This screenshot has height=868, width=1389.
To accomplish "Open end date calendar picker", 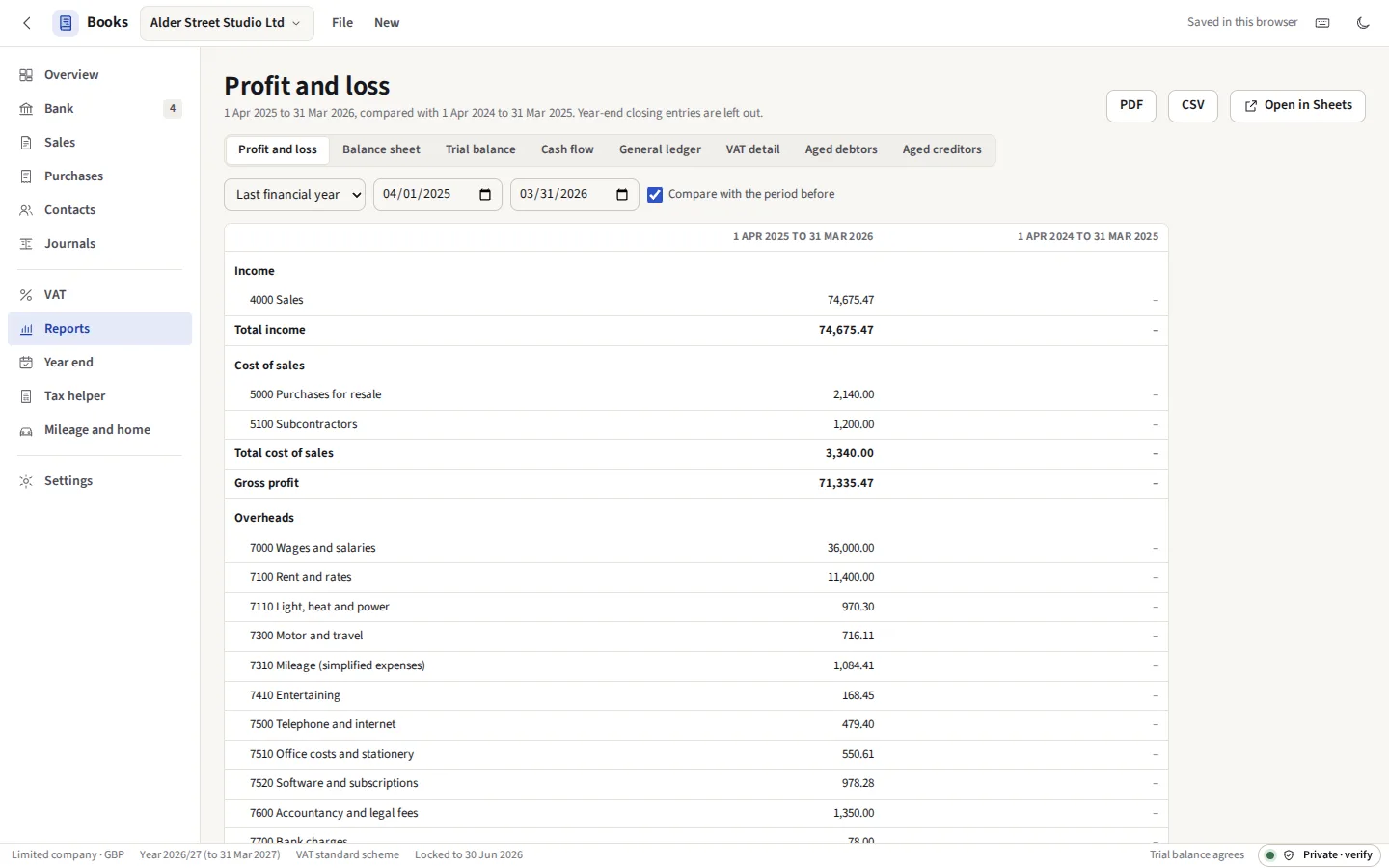I will coord(622,195).
